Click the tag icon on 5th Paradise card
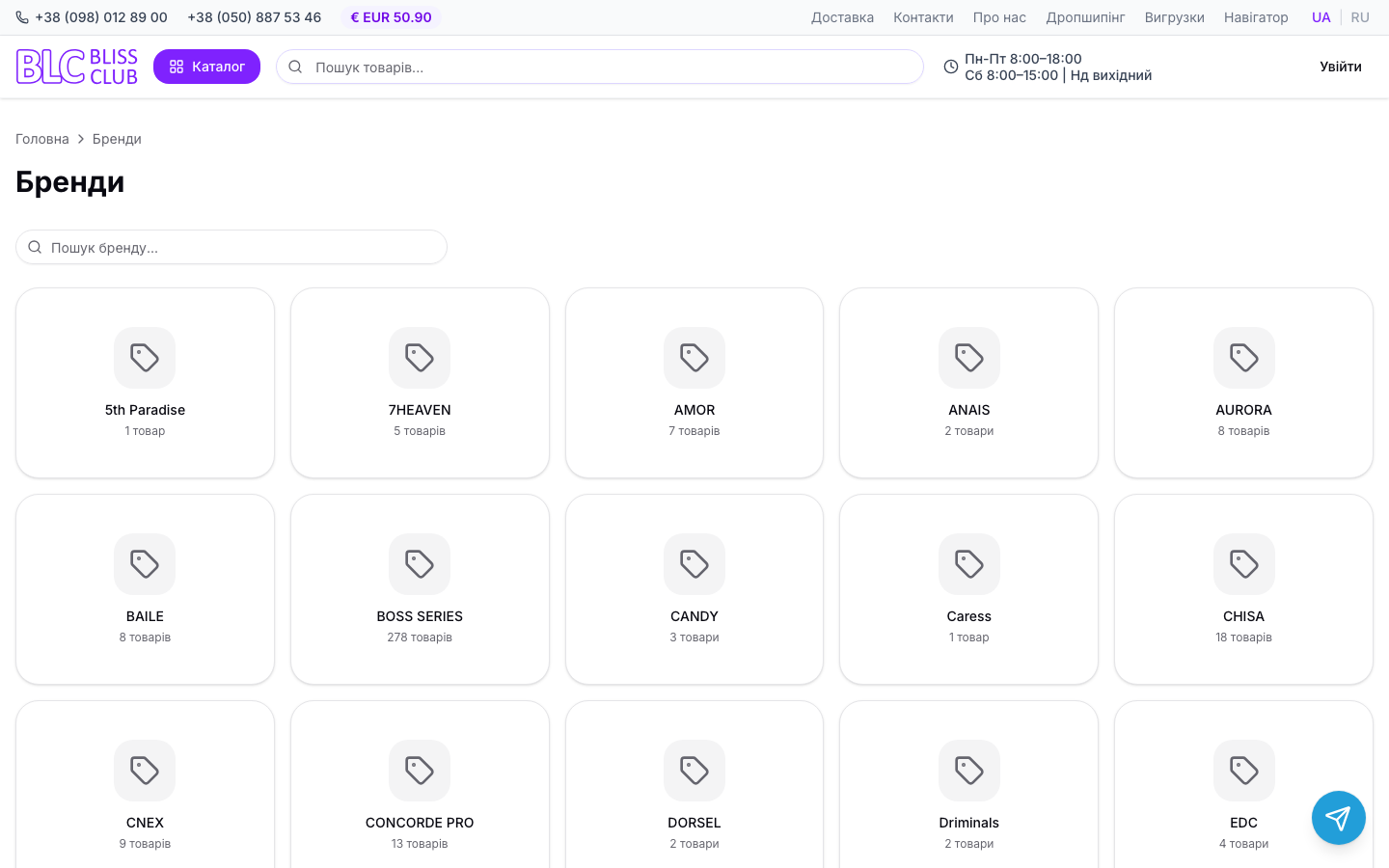 pos(145,358)
